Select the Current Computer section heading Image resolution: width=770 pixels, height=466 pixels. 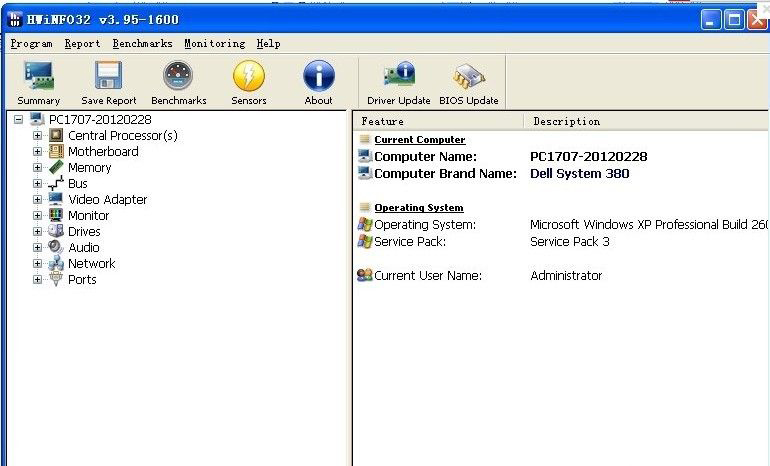(419, 139)
